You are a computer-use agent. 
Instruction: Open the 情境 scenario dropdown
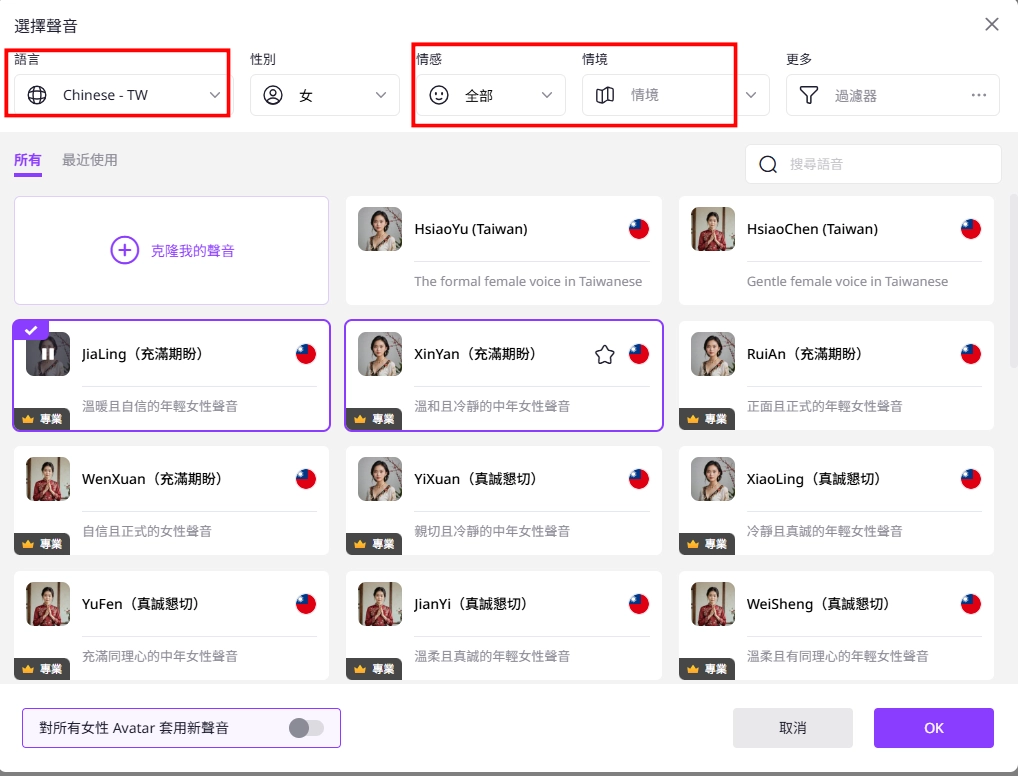click(751, 95)
